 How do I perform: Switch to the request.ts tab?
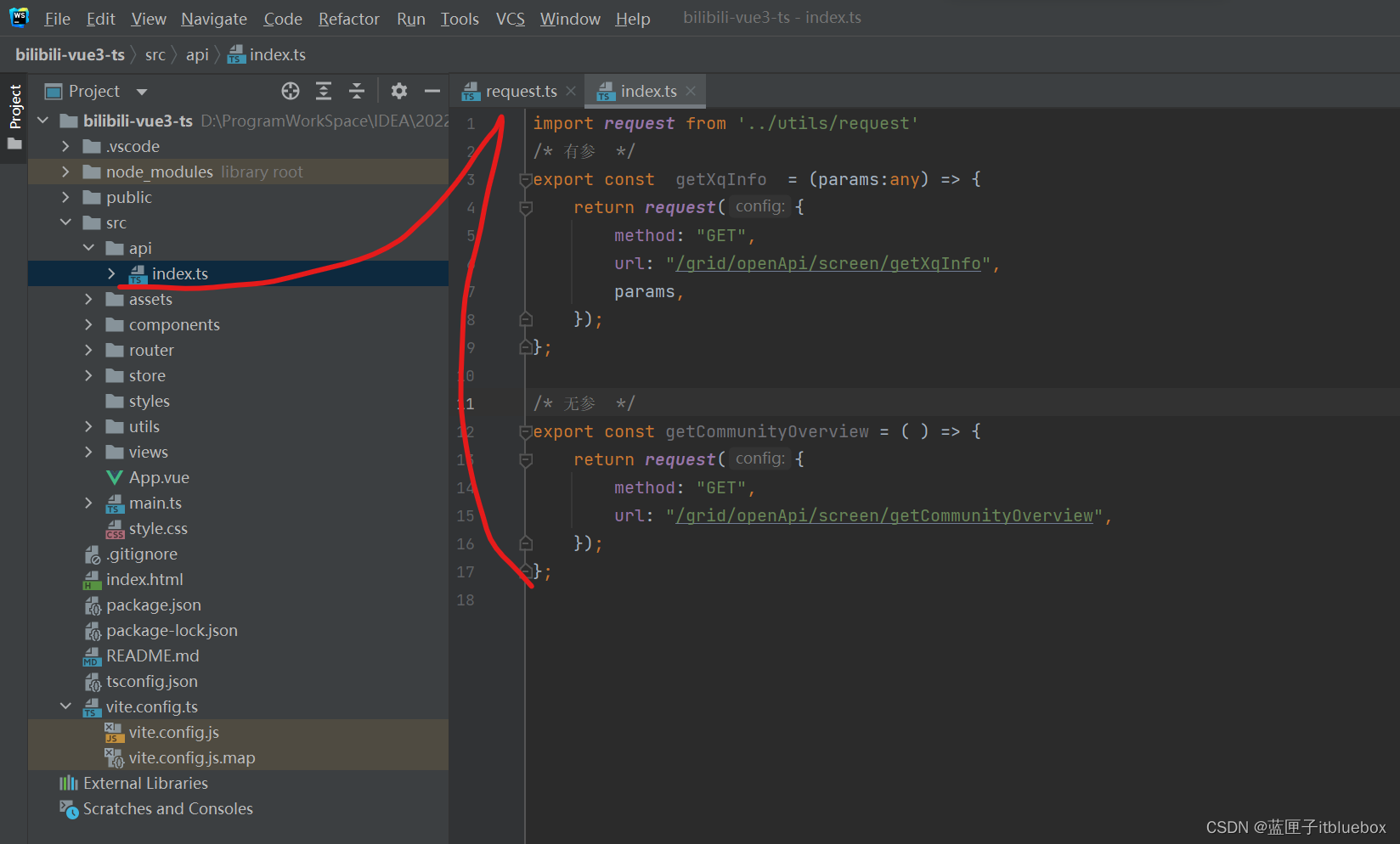520,91
